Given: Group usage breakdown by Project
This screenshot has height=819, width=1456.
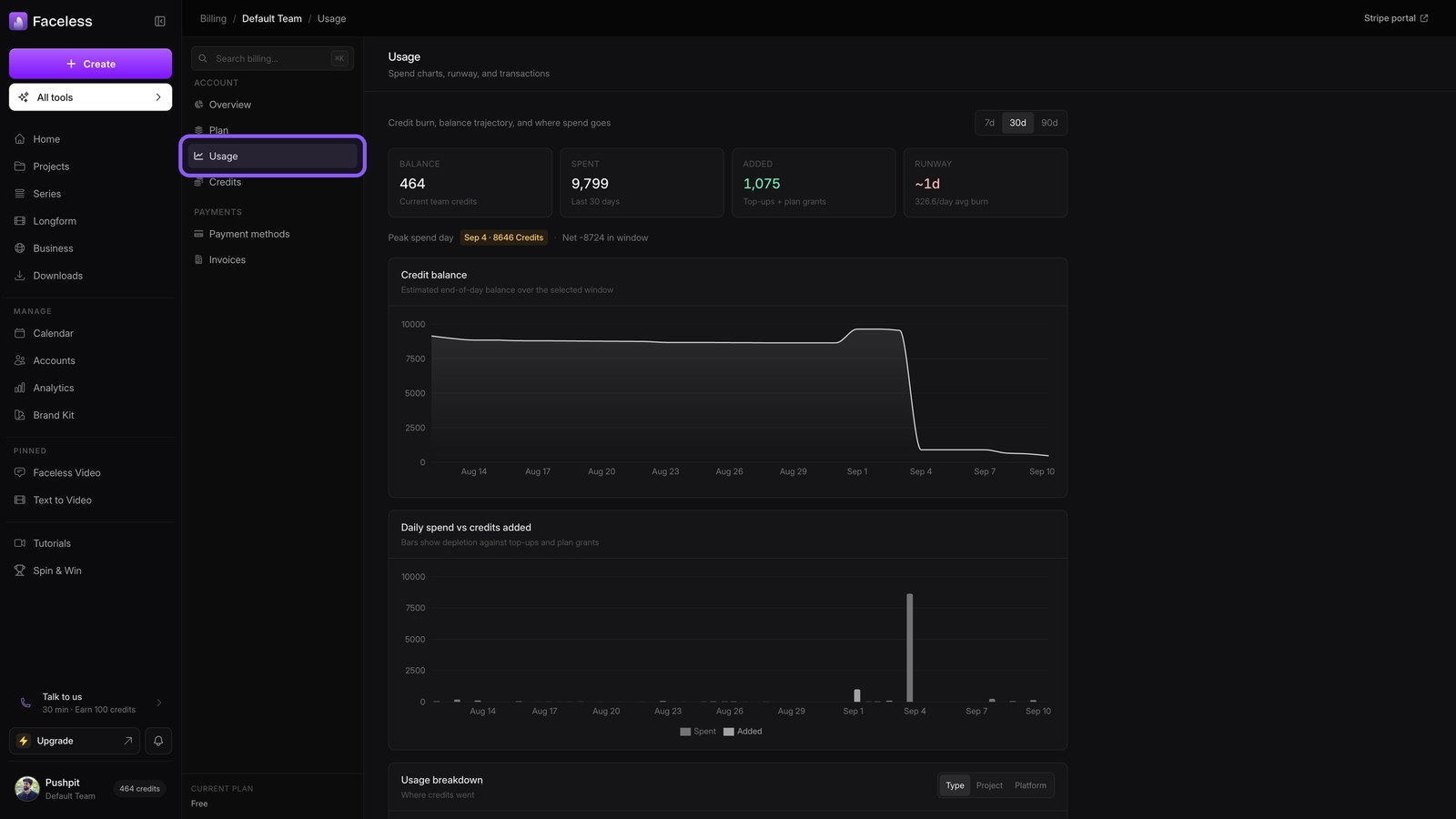Looking at the screenshot, I should click(x=989, y=785).
